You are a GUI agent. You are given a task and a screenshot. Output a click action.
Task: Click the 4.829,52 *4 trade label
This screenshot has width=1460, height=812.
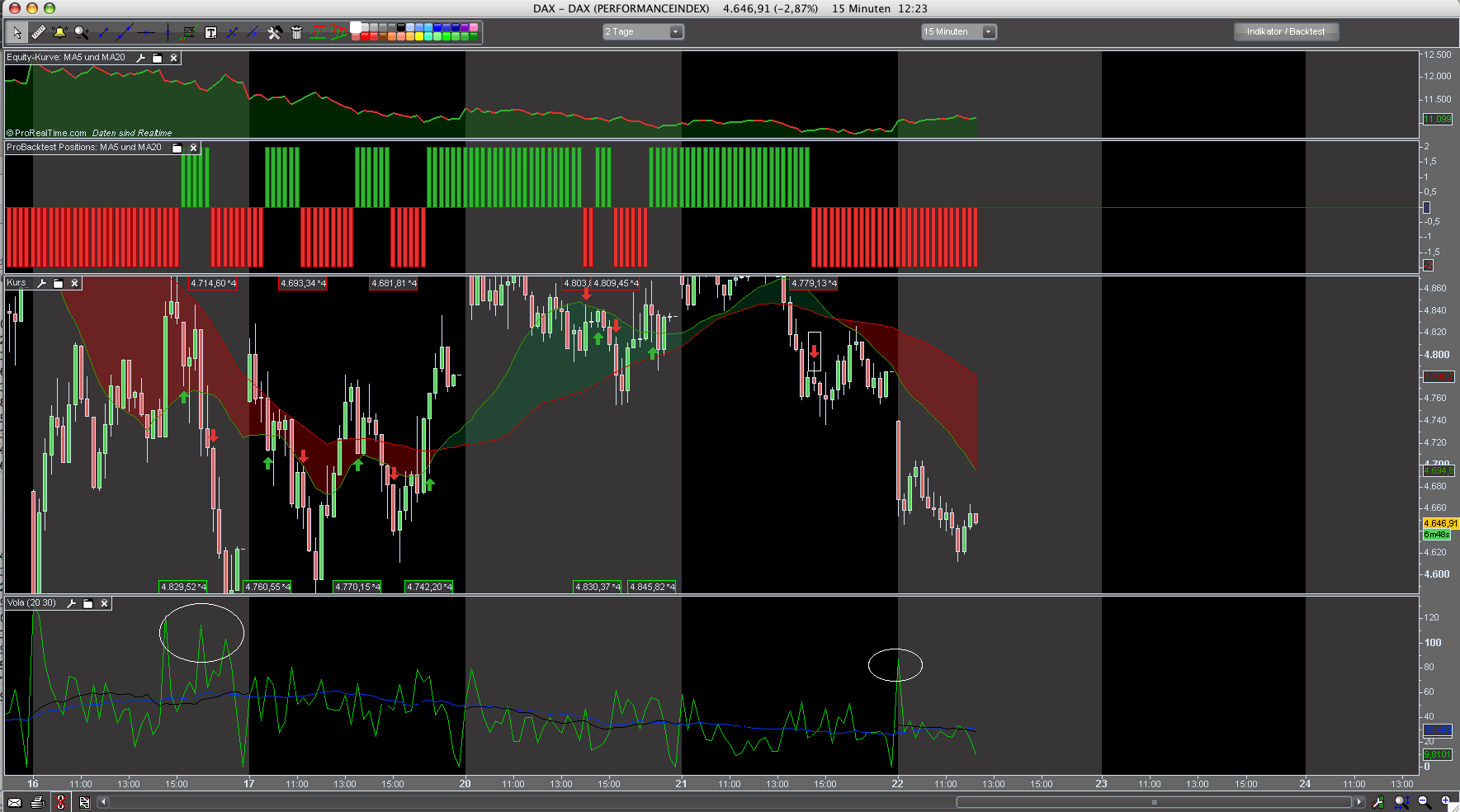pyautogui.click(x=183, y=587)
